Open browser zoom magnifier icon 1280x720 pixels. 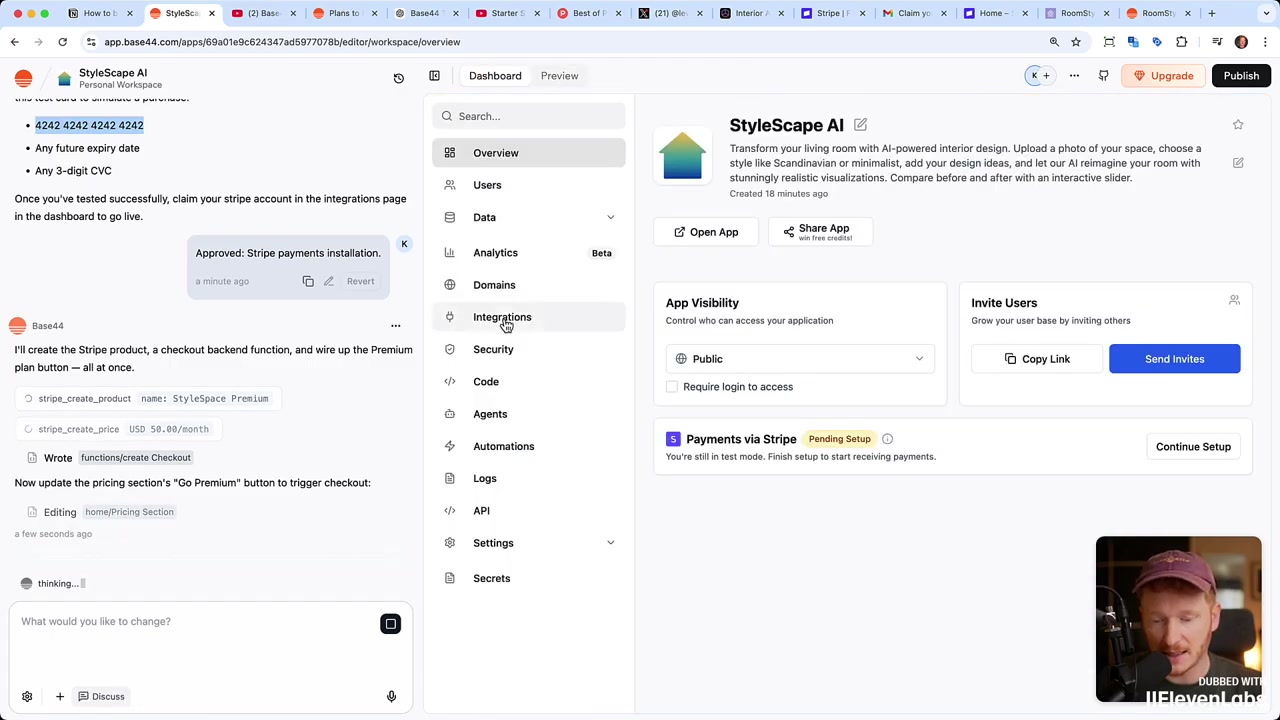pos(1054,42)
